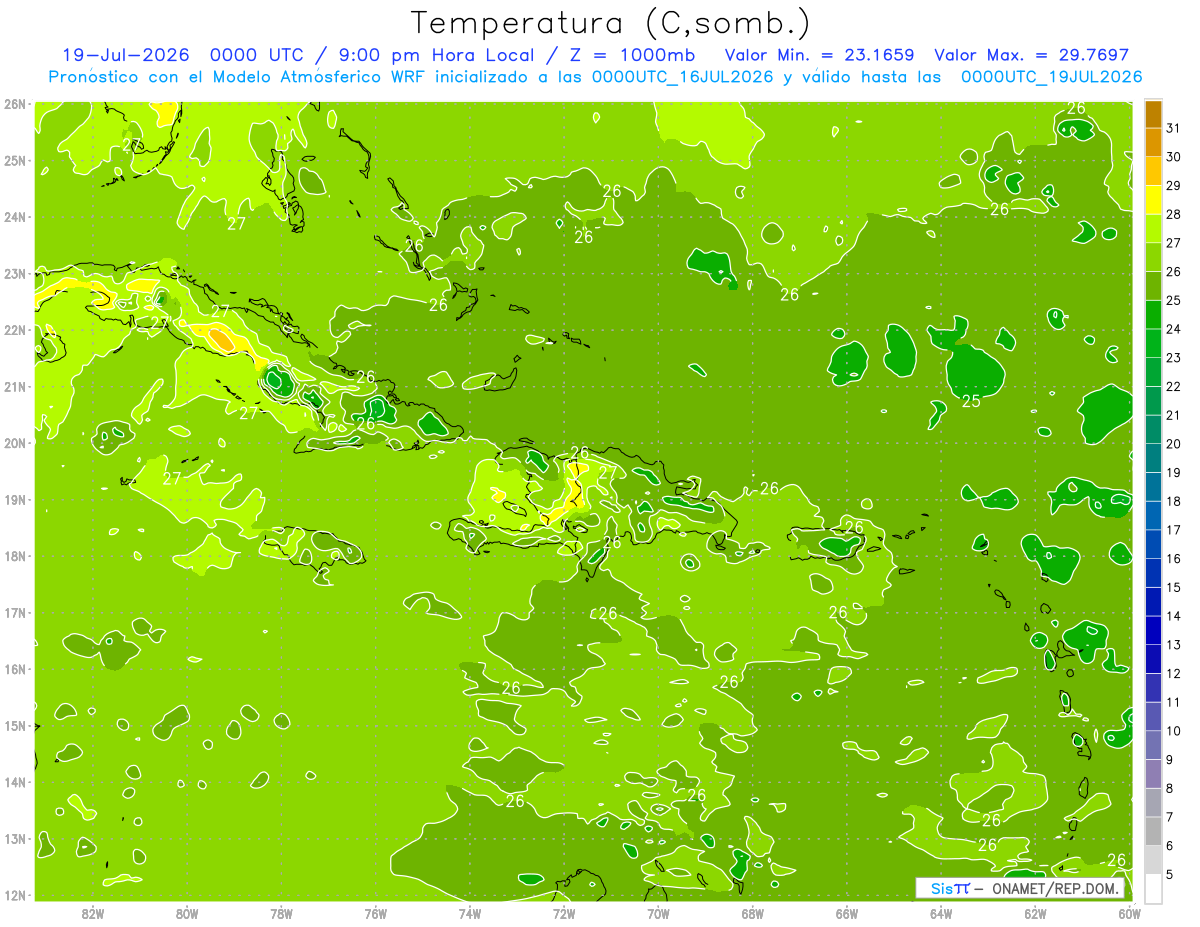Click the 12N latitude axis label
The width and height of the screenshot is (1200, 927).
[x=15, y=895]
